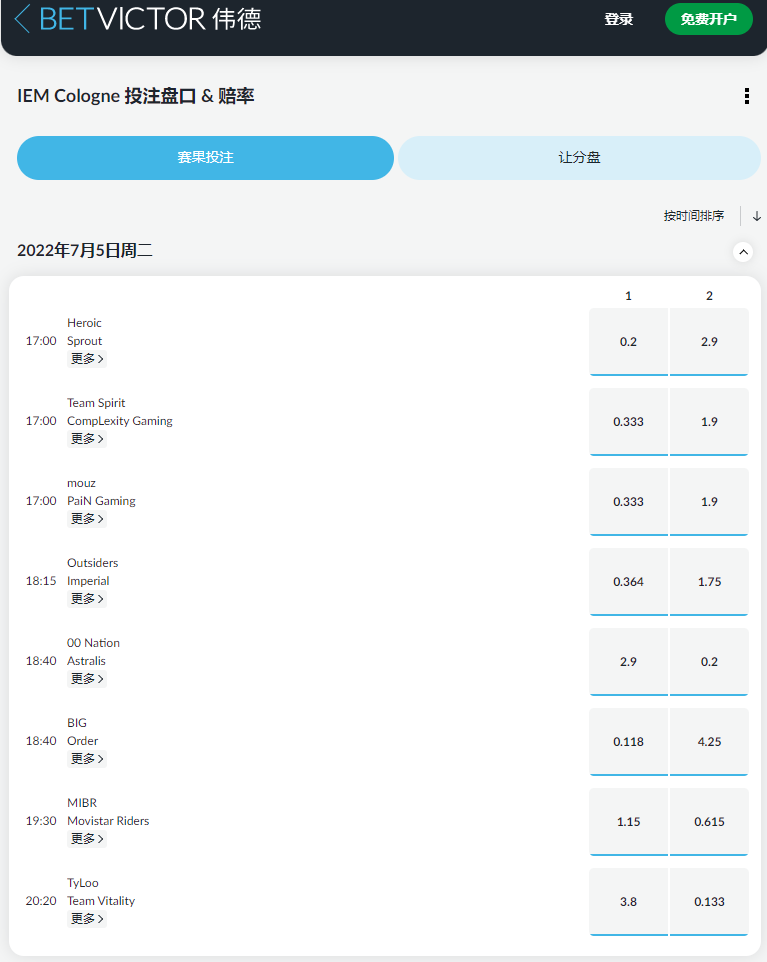Image resolution: width=767 pixels, height=962 pixels.
Task: Select the 赛果投注 match result tab
Action: coord(205,158)
